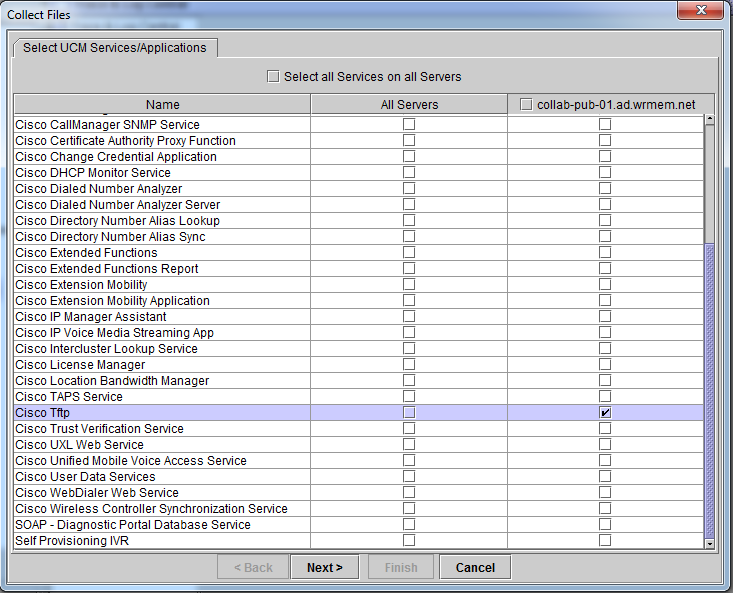
Task: Select Cisco License Manager row name
Action: pyautogui.click(x=80, y=364)
